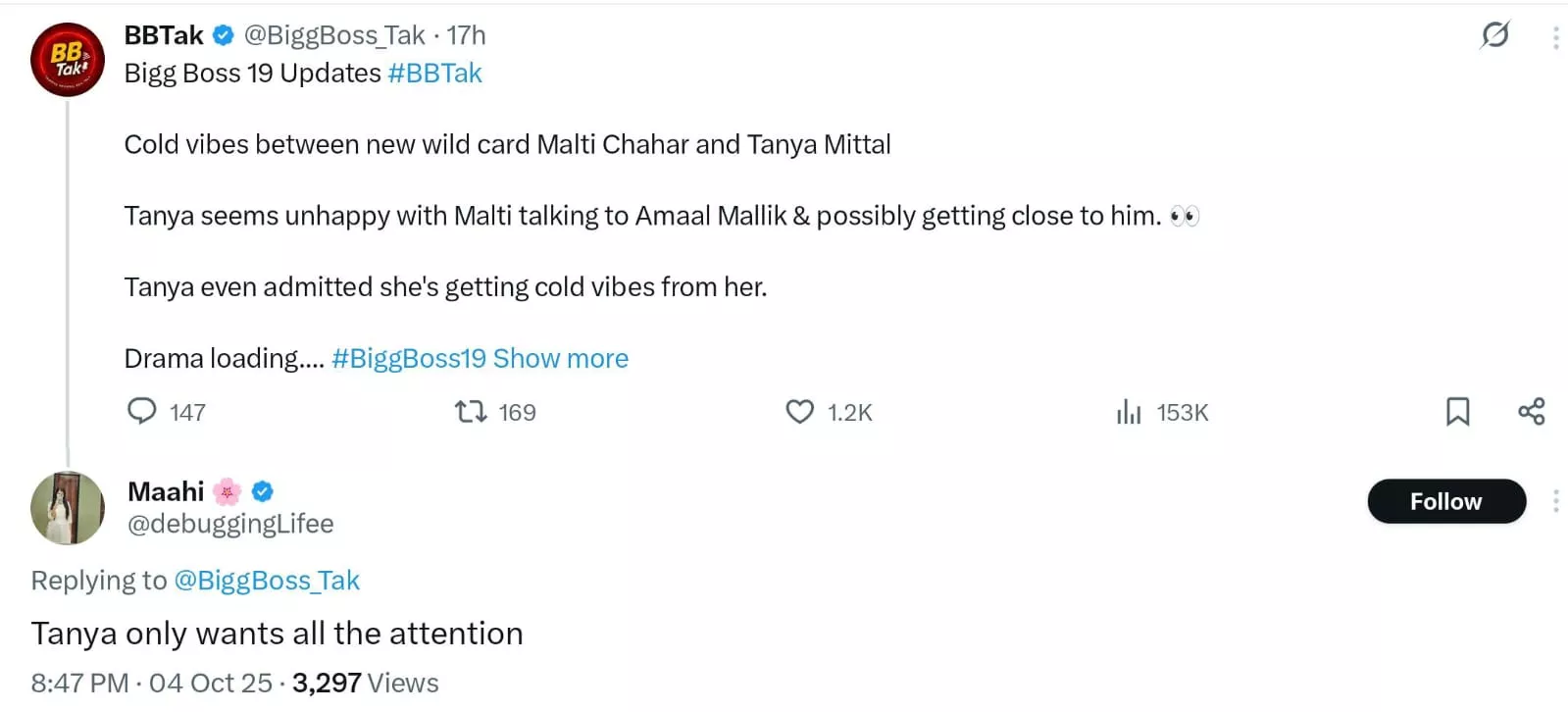Follow the Maahi account

pyautogui.click(x=1445, y=502)
